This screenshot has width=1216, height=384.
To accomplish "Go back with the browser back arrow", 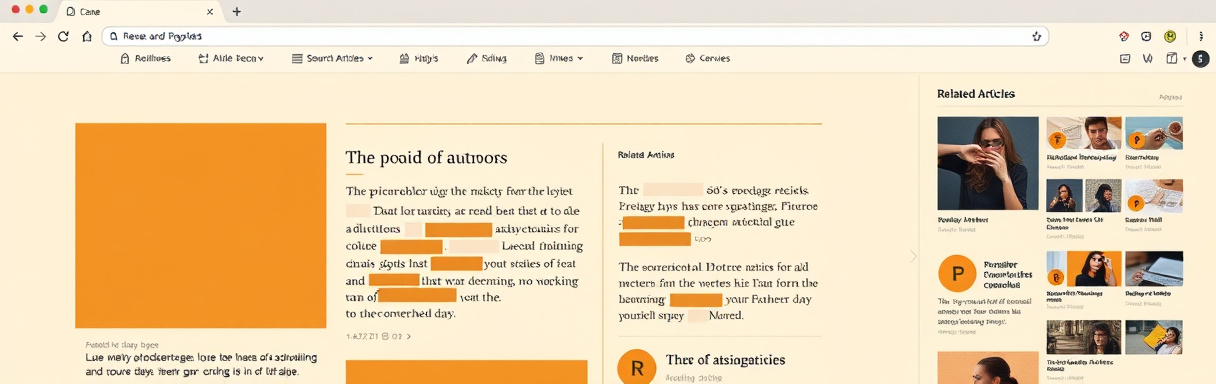I will coord(17,36).
